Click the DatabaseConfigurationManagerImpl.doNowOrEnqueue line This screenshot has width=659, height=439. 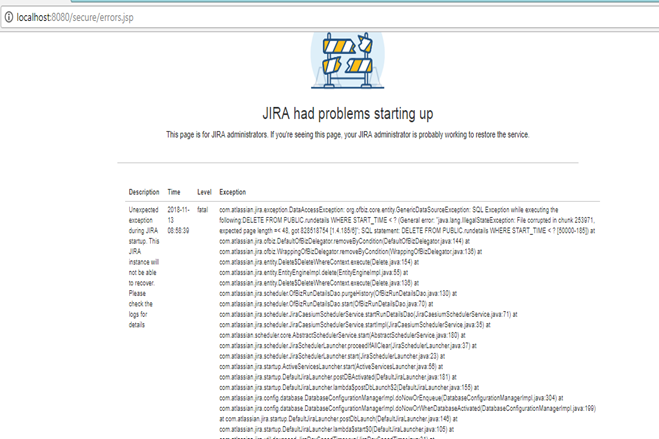point(391,398)
